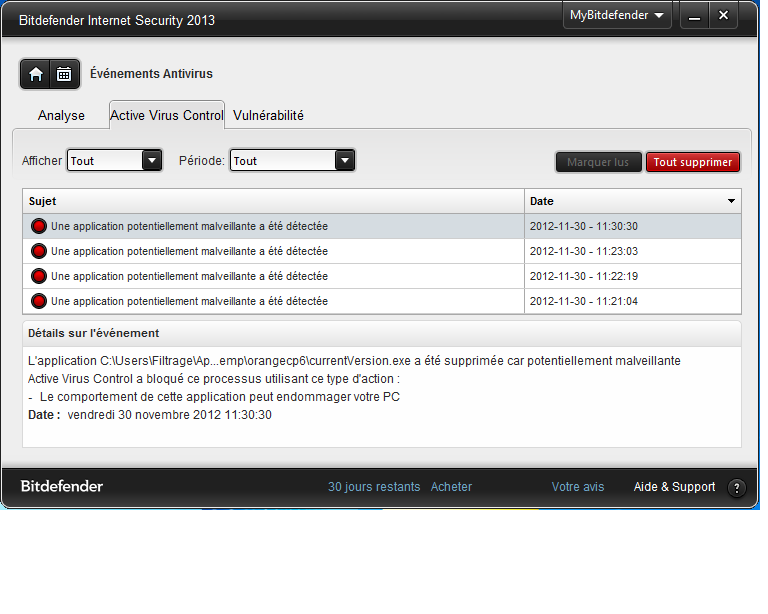This screenshot has height=614, width=768.
Task: Expand the Période filter dropdown
Action: pos(345,160)
